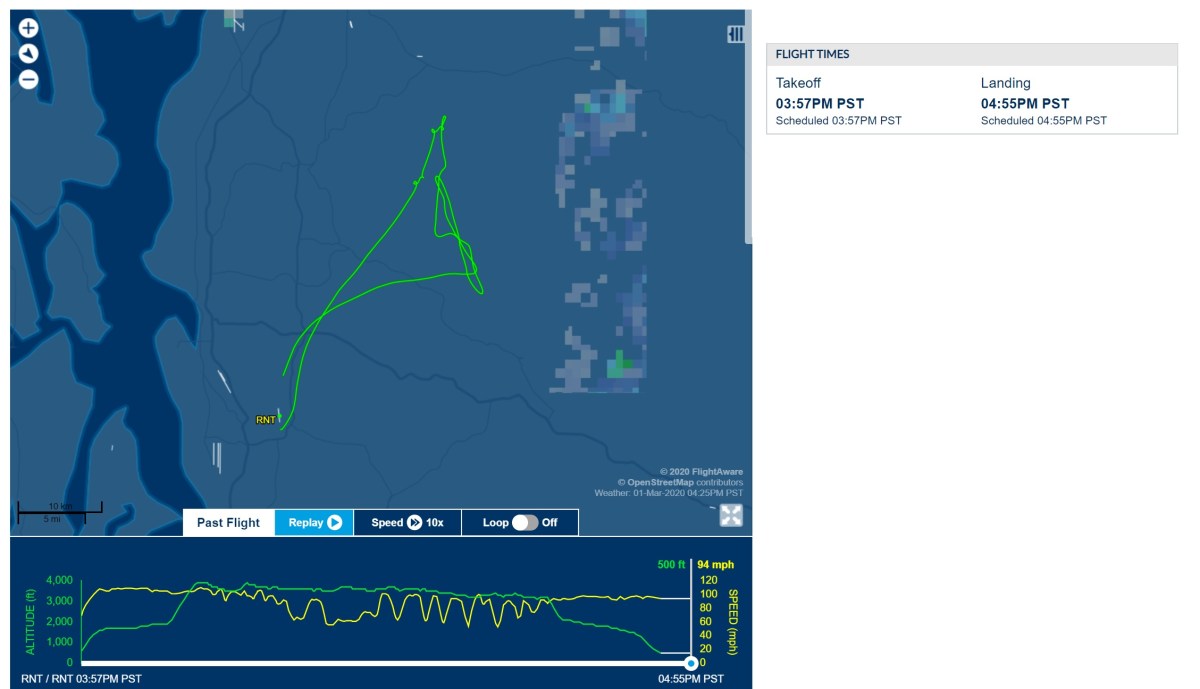Expand map to fullscreen view

pos(732,515)
